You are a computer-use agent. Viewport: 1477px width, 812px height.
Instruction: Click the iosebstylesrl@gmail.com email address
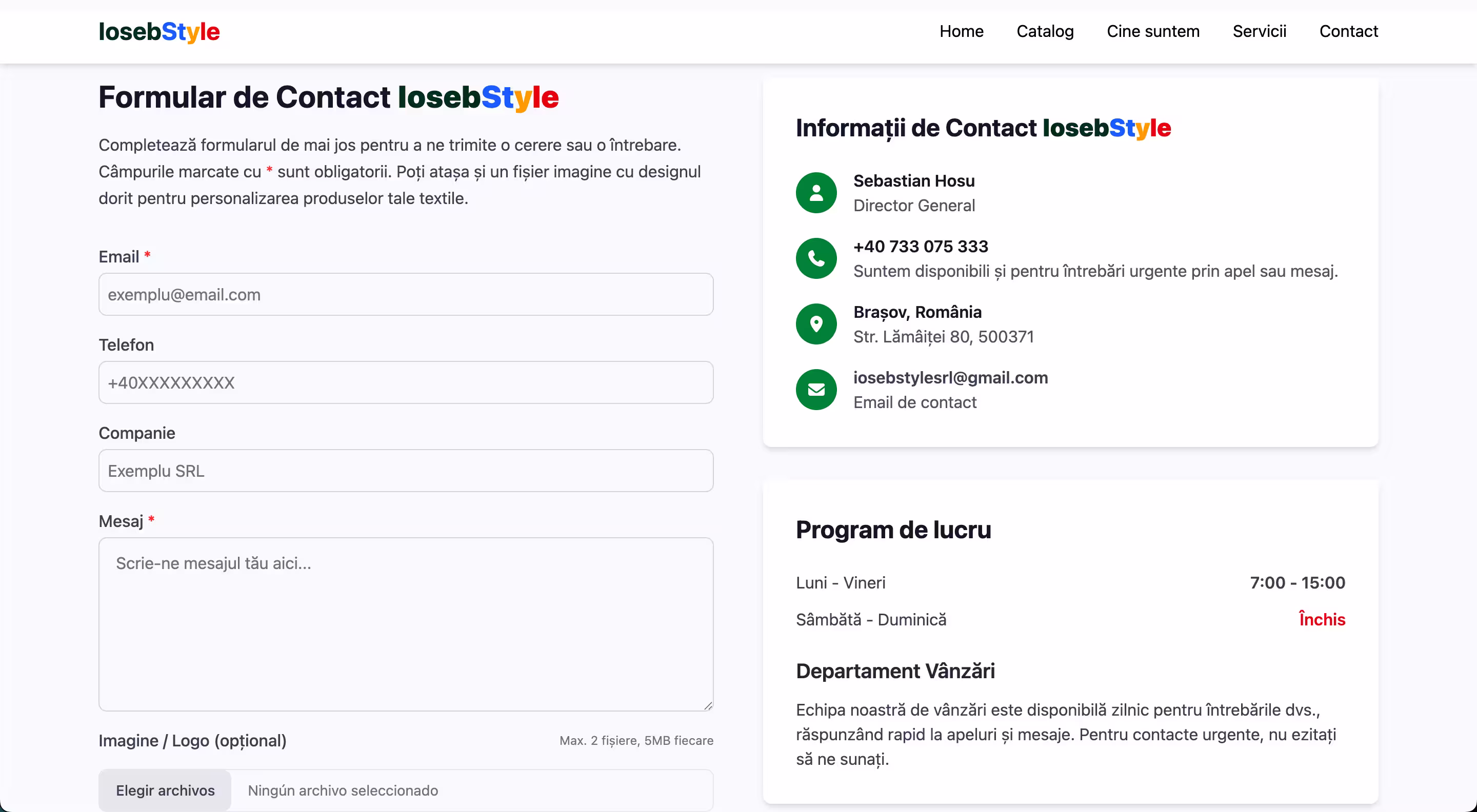click(951, 378)
